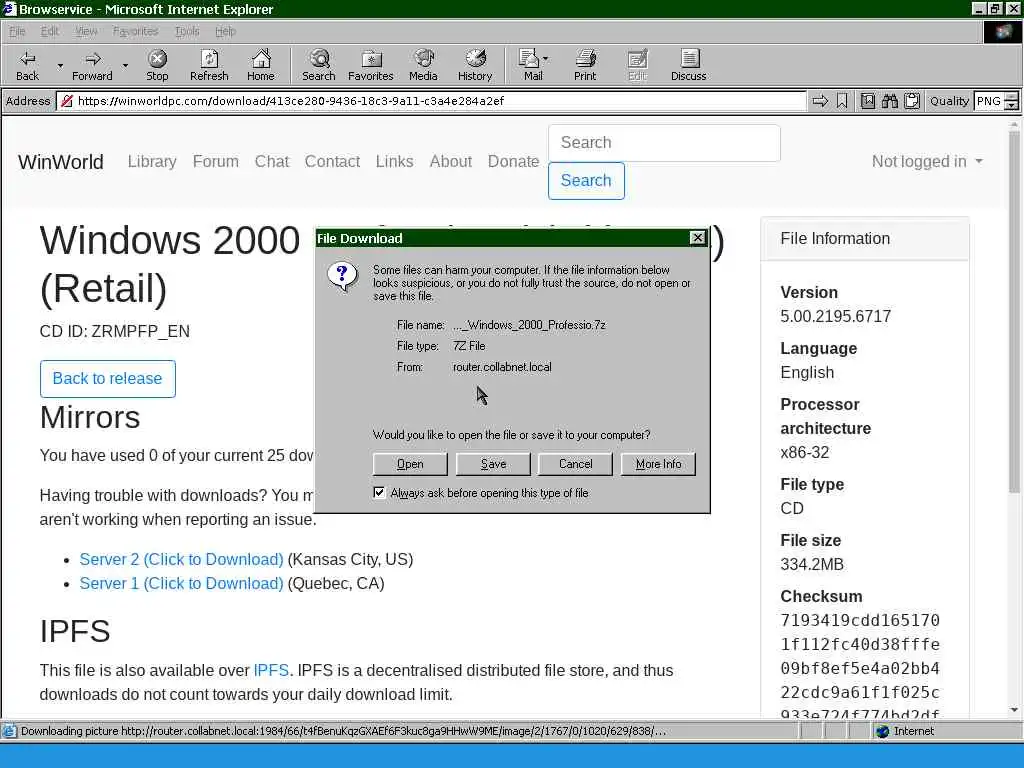Image resolution: width=1024 pixels, height=768 pixels.
Task: Click the page vertical scrollbar thumb
Action: tap(1014, 313)
